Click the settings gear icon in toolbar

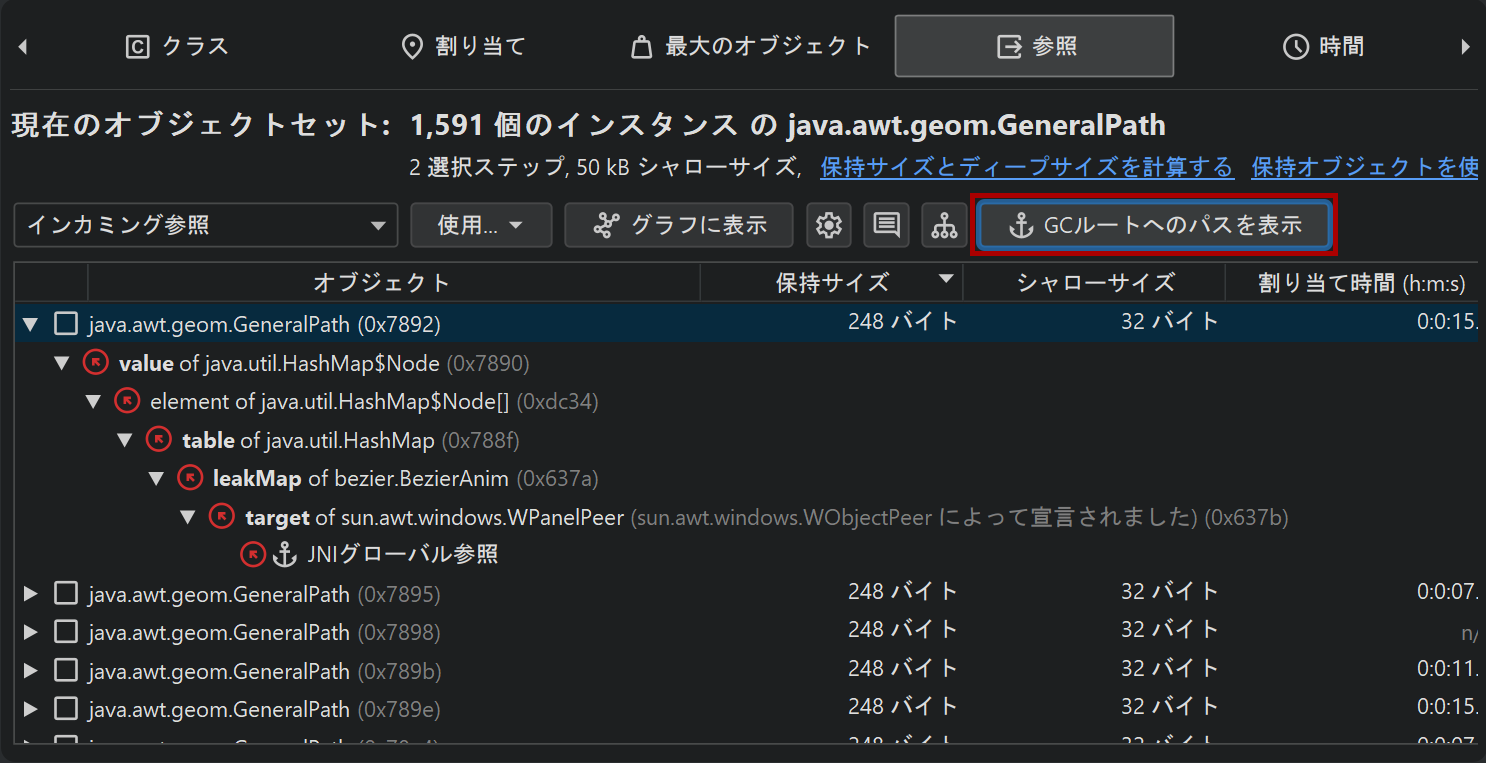(828, 226)
